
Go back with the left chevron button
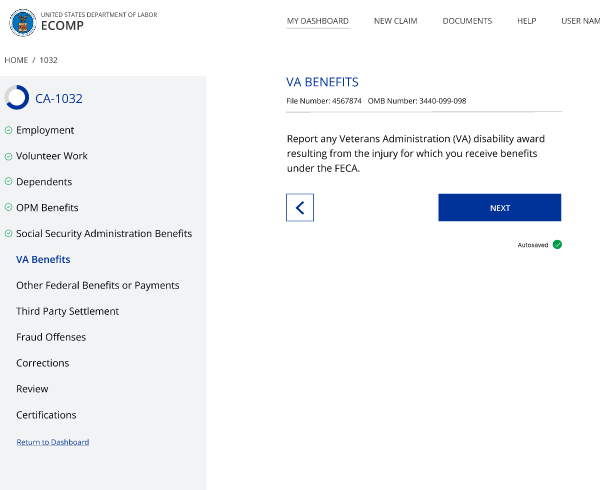pos(300,207)
